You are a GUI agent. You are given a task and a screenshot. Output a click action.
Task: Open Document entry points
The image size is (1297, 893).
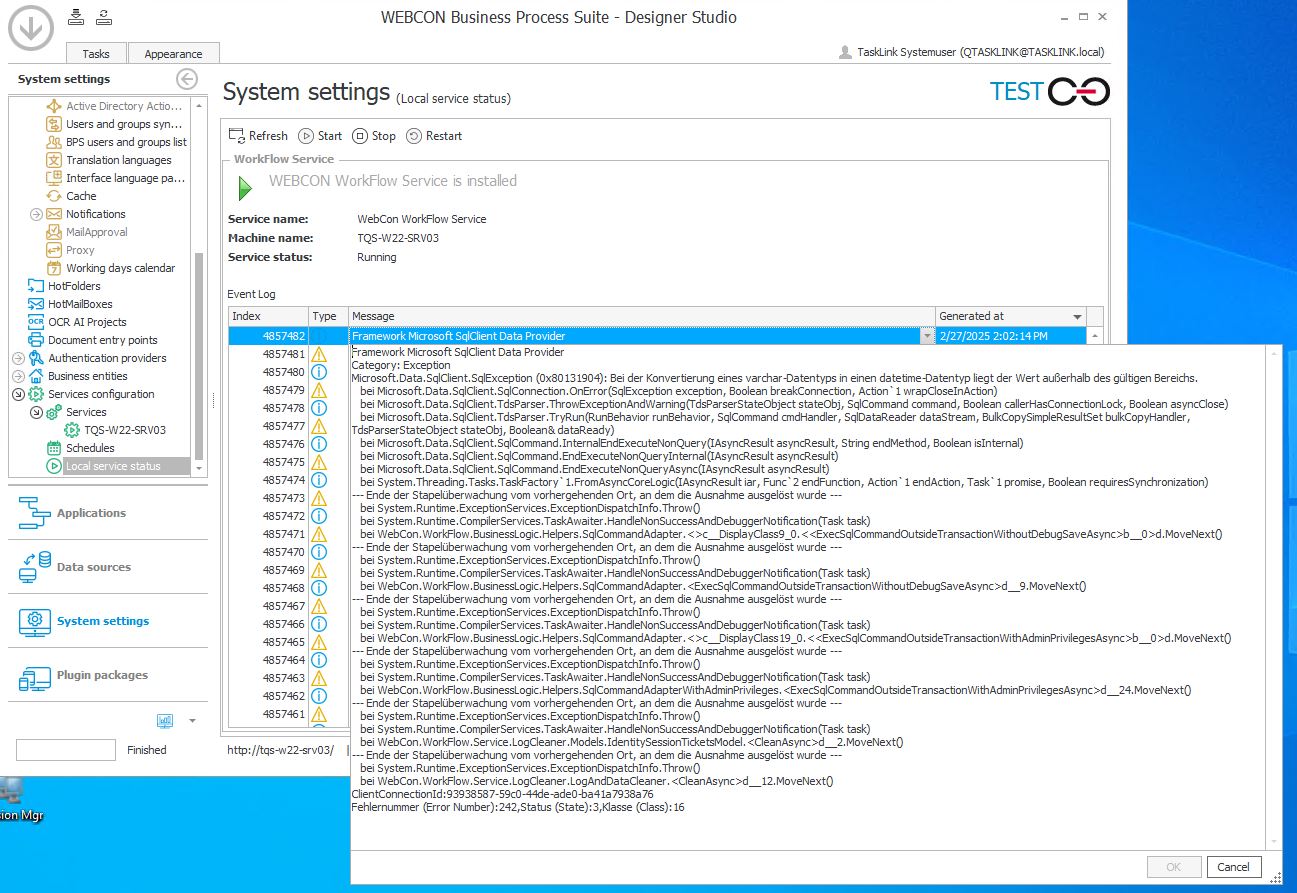pyautogui.click(x=93, y=340)
